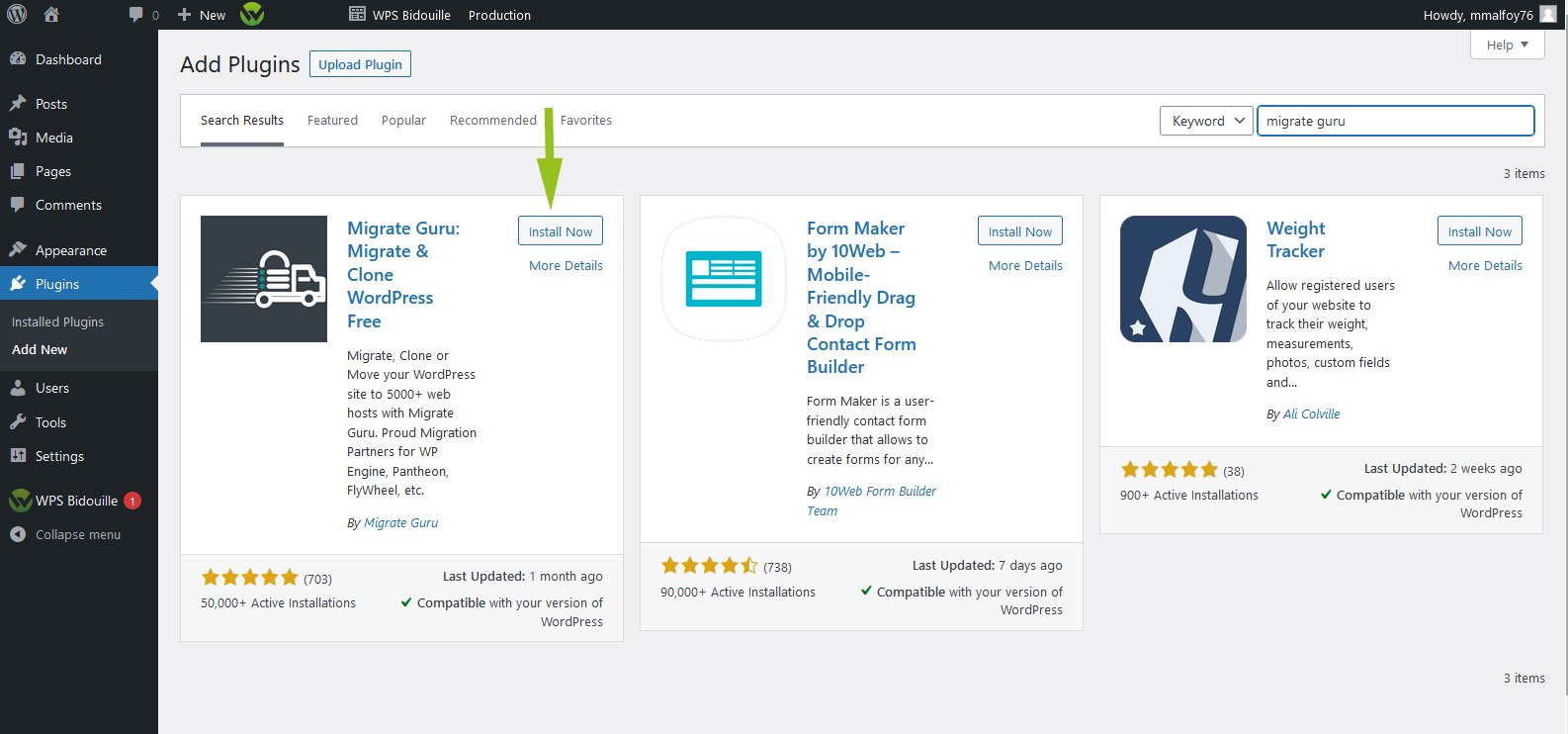The width and height of the screenshot is (1568, 734).
Task: Open the New content menu
Action: click(x=202, y=15)
